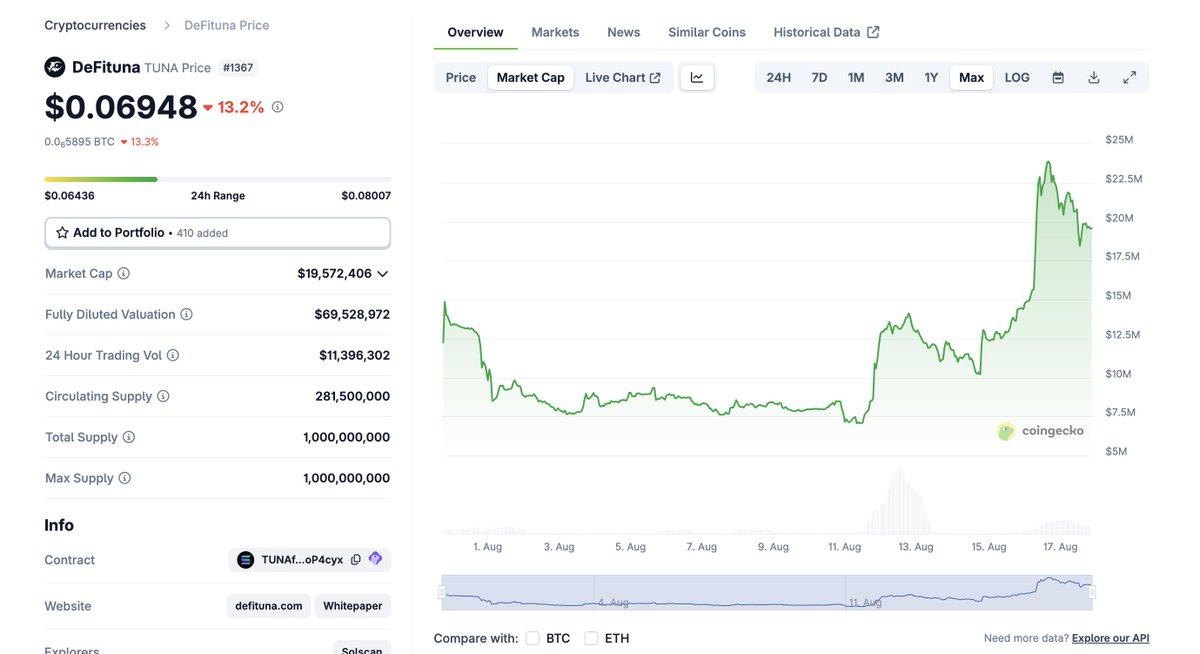Click the Add to Portfolio button
This screenshot has height=654, width=1200.
[217, 233]
